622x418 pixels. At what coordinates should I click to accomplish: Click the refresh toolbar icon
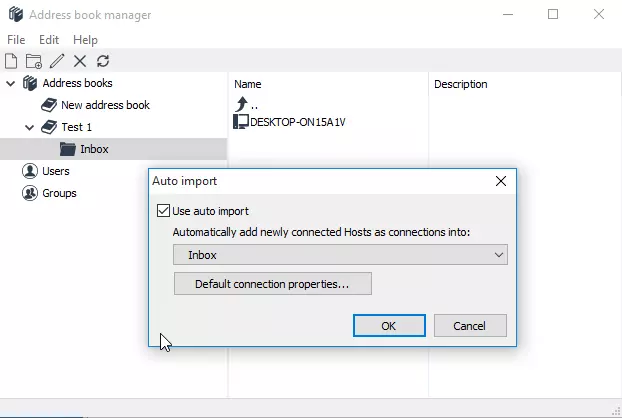(103, 61)
